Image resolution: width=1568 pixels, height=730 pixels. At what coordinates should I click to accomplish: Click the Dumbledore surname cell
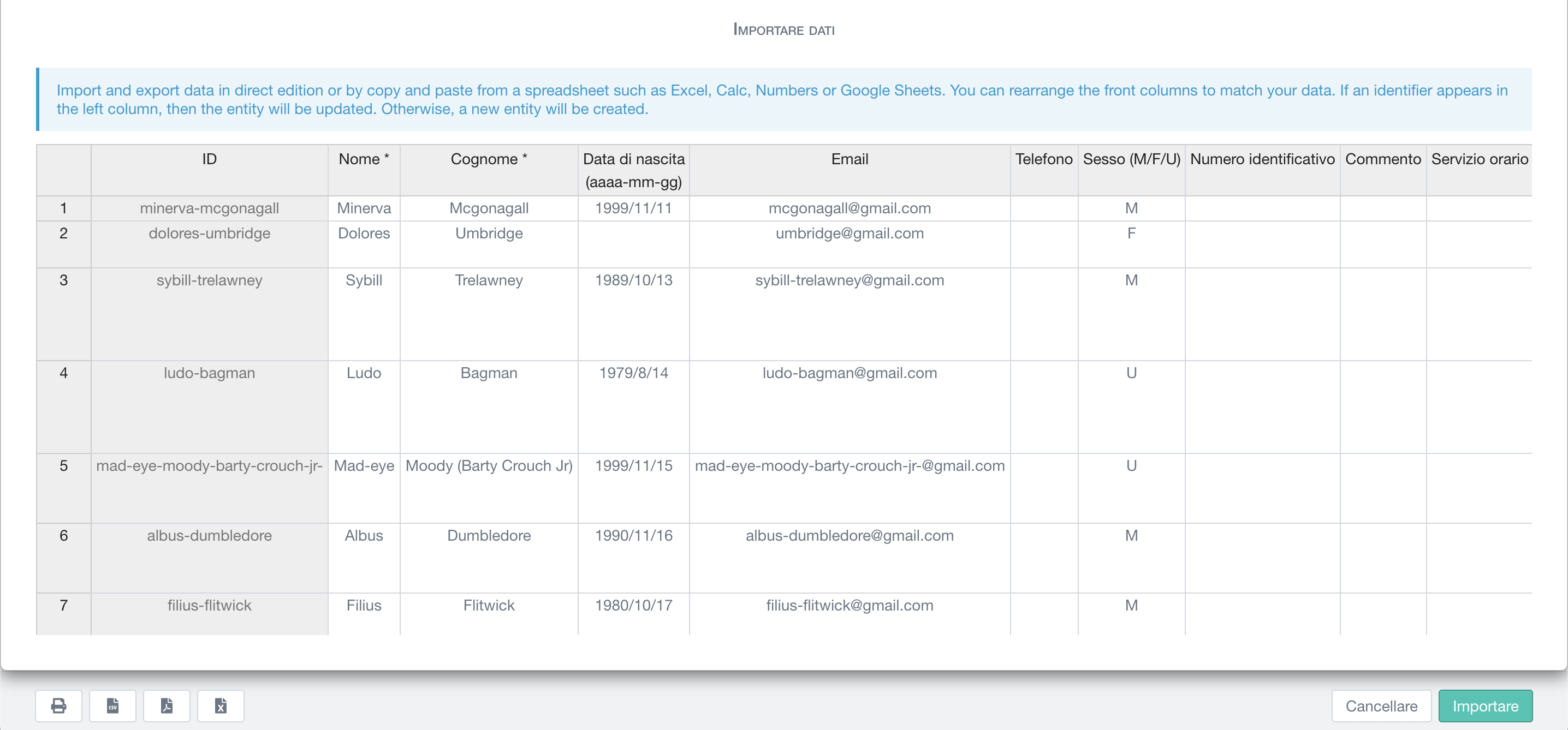(x=488, y=535)
